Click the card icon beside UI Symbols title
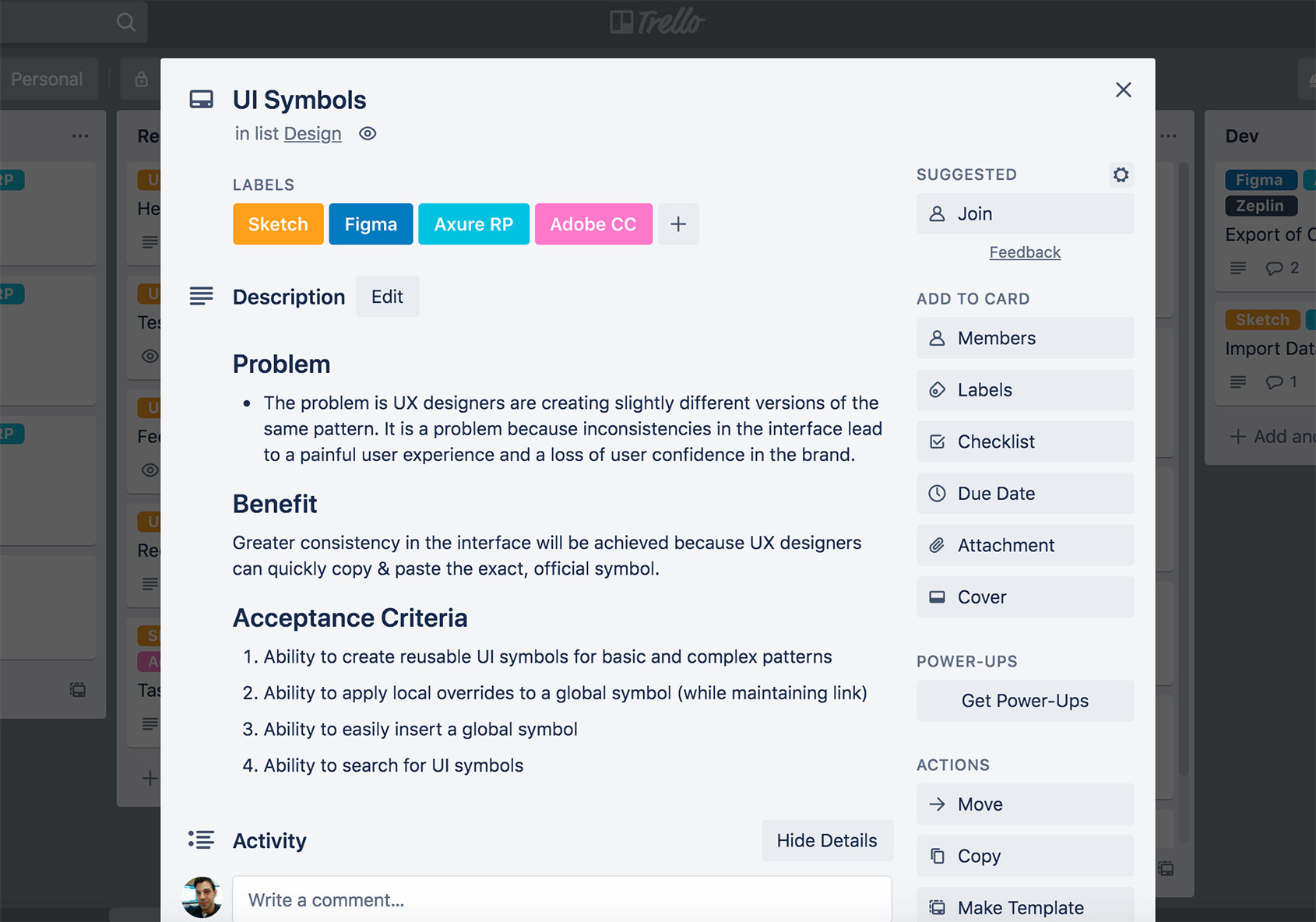Image resolution: width=1316 pixels, height=922 pixels. click(201, 100)
